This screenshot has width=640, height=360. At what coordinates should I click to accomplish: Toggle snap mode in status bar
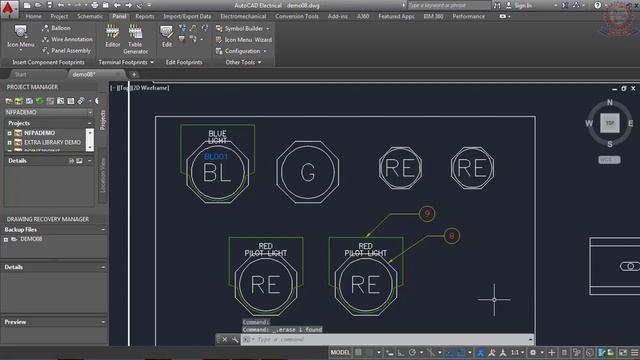(369, 352)
